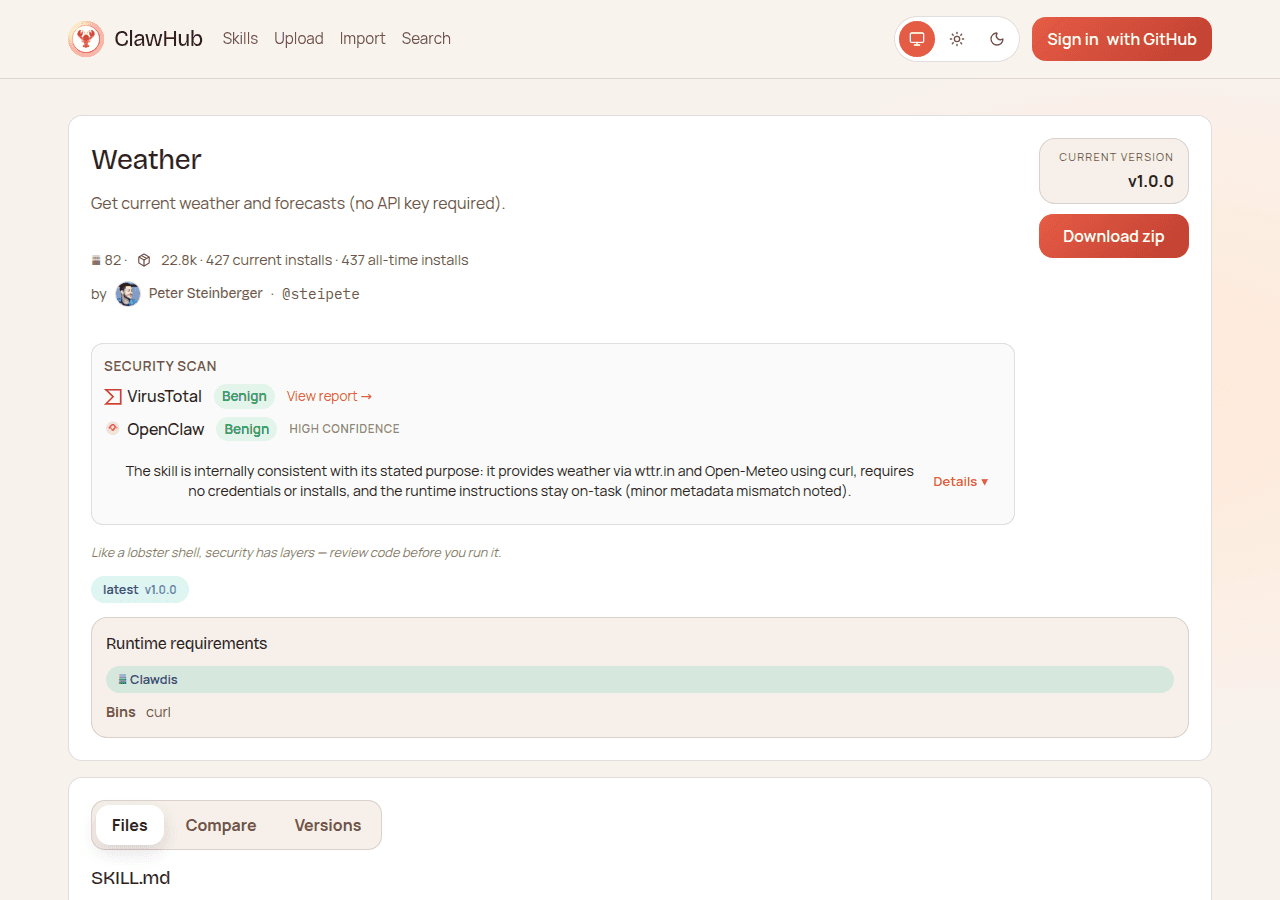The image size is (1280, 900).
Task: Click the package icon beside 22.8k downloads
Action: click(143, 259)
